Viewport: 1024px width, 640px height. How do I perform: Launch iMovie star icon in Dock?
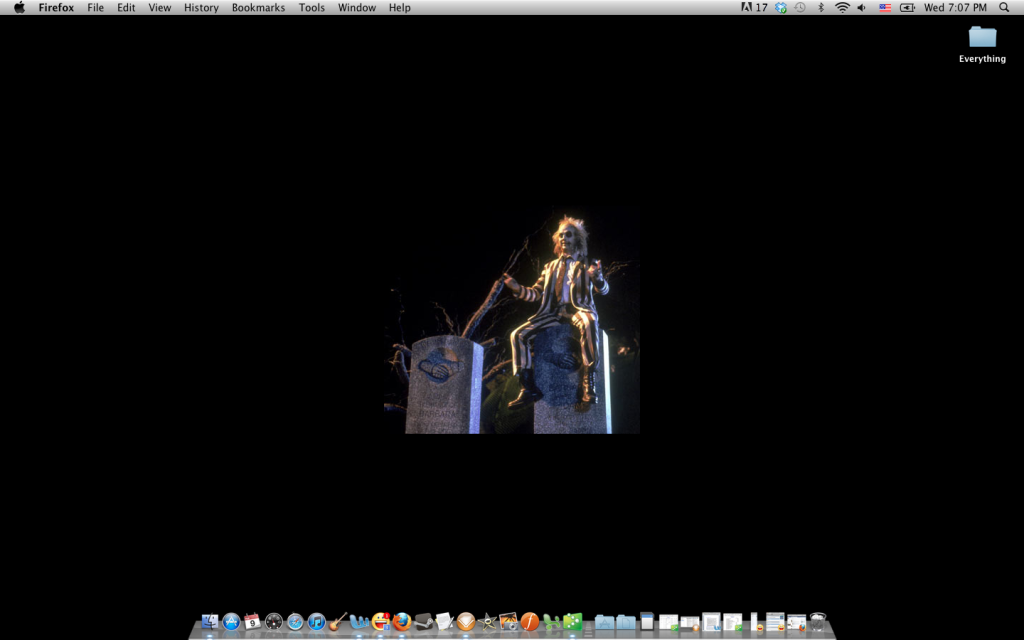tap(487, 621)
